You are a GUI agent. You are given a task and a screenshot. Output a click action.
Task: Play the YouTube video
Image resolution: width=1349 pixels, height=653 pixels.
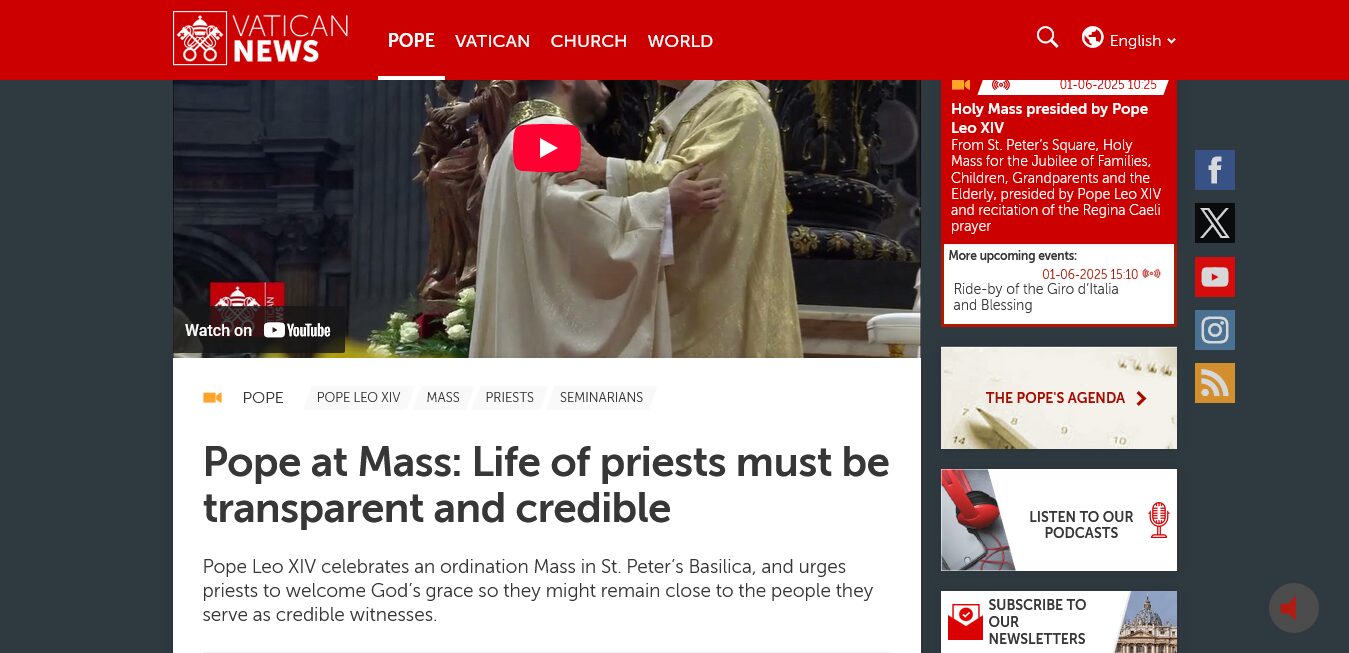click(547, 148)
